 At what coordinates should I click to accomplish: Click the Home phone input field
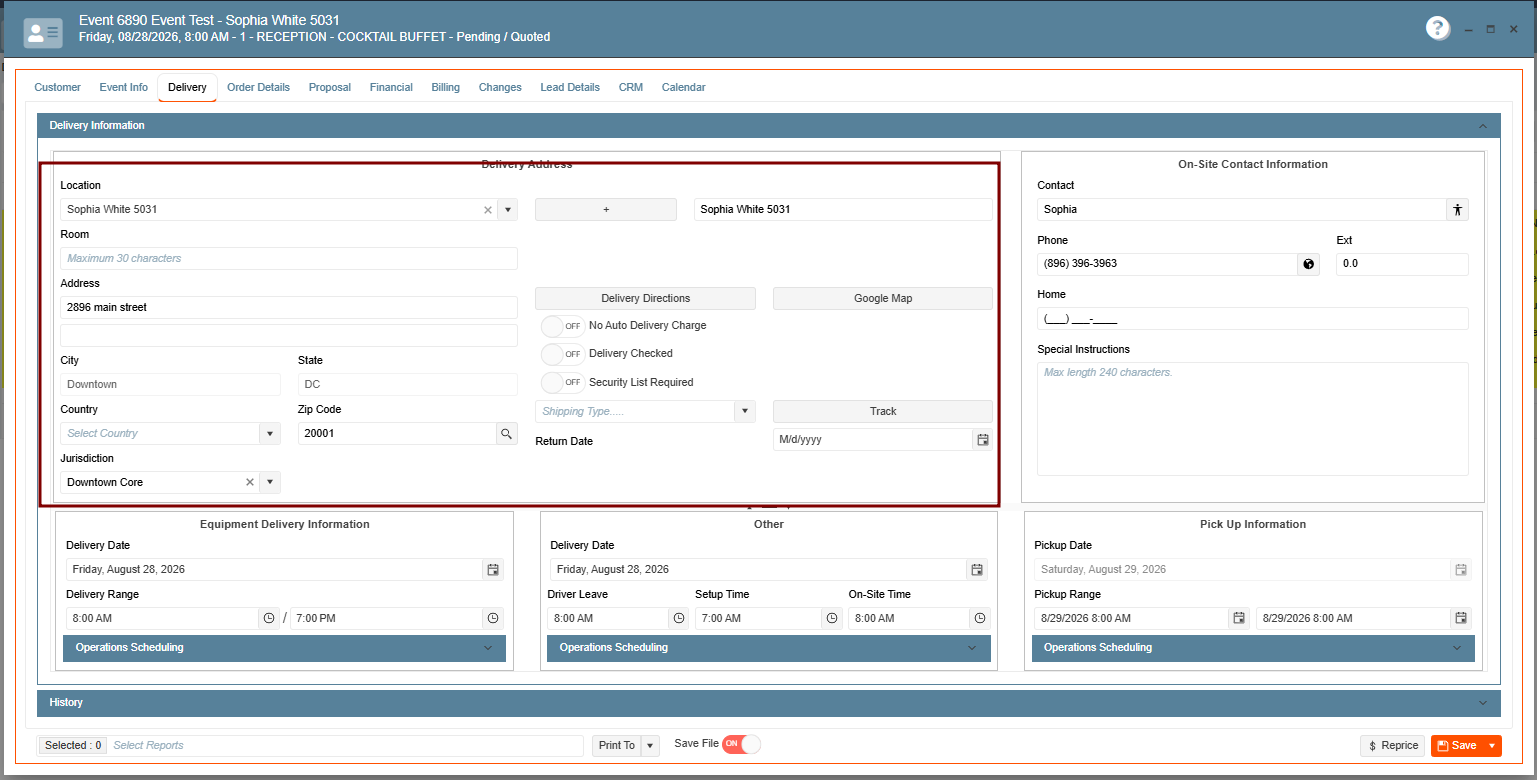(1253, 319)
